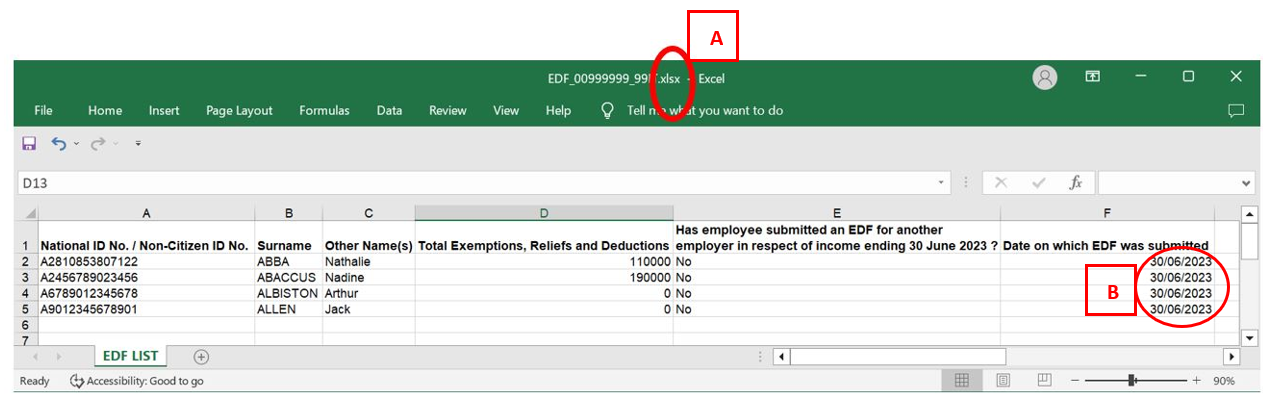
Task: Click the Undo arrow icon
Action: (x=59, y=144)
